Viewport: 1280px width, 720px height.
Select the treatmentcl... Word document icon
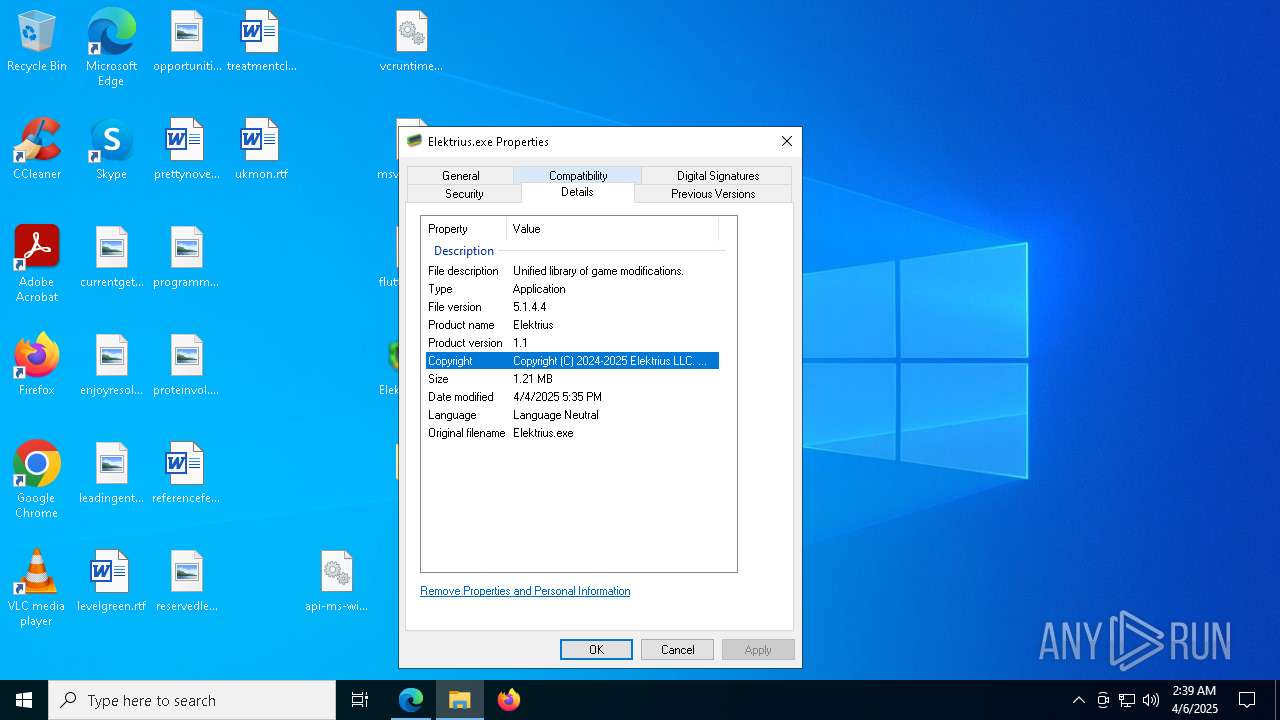(261, 42)
